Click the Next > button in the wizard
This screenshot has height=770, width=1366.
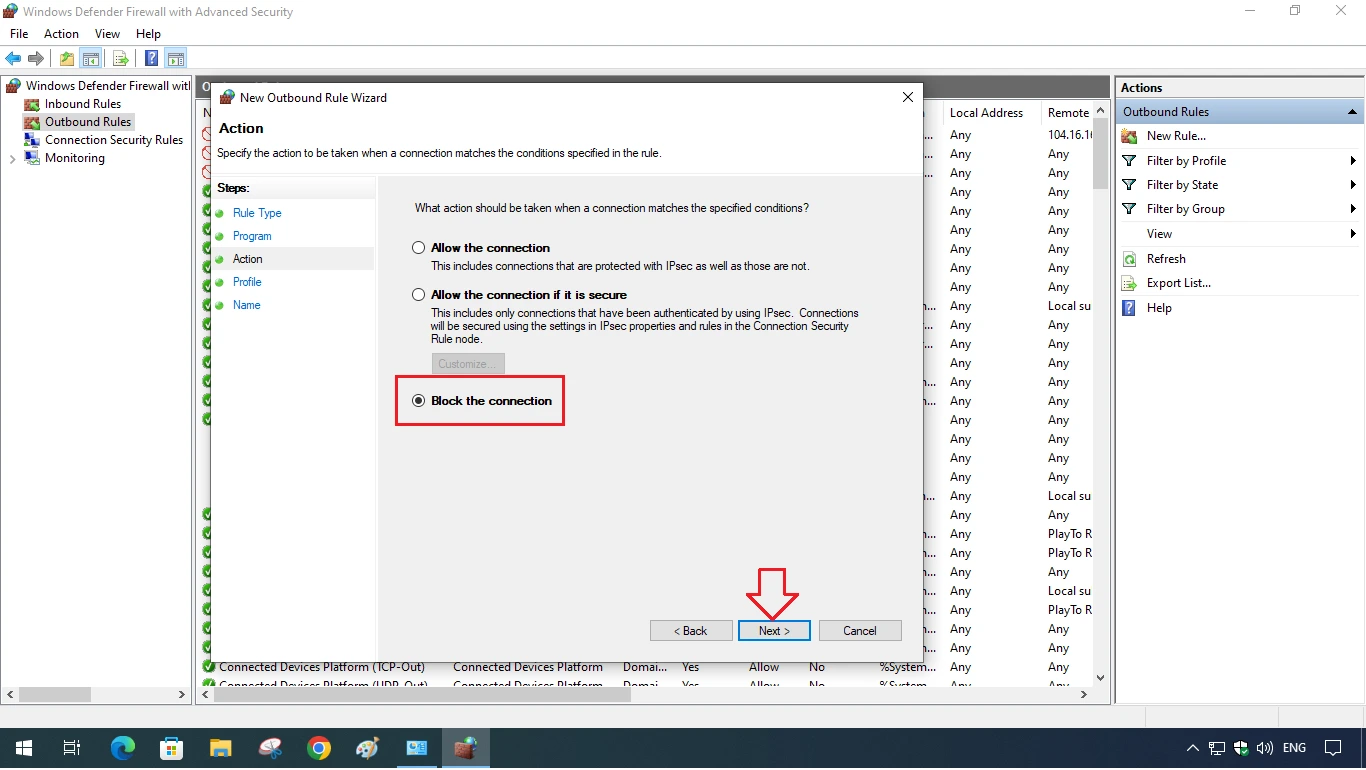pyautogui.click(x=774, y=631)
